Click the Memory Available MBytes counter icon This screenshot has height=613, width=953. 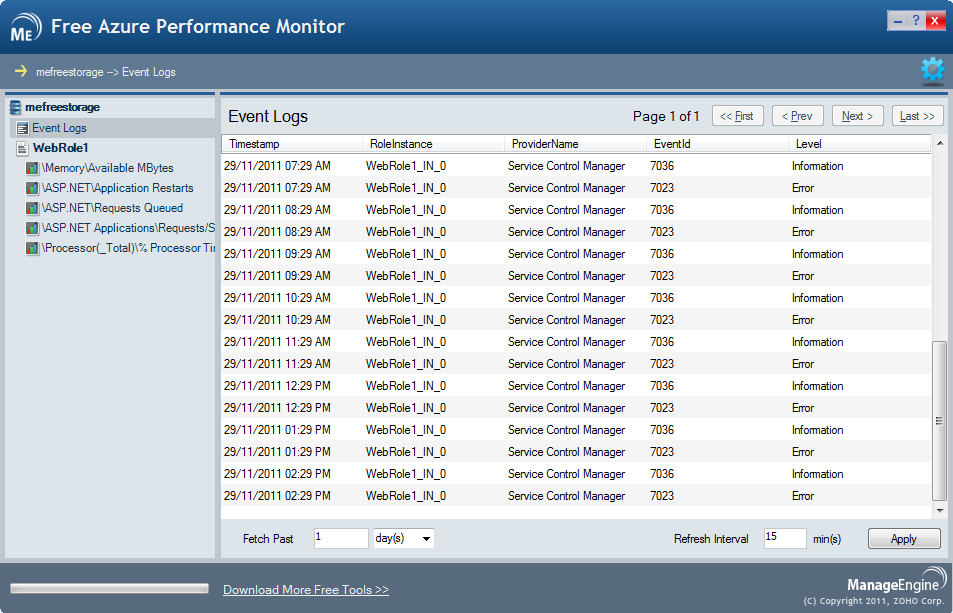tap(32, 168)
